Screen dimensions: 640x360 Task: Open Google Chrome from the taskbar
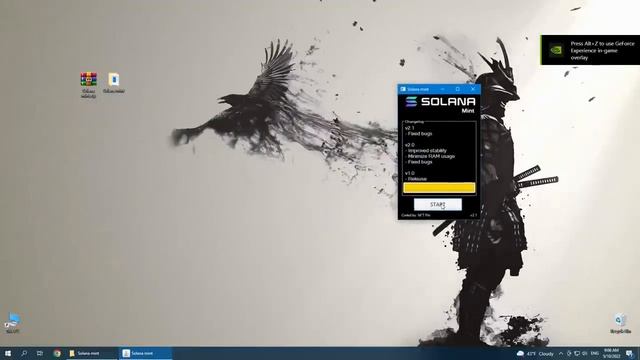57,353
